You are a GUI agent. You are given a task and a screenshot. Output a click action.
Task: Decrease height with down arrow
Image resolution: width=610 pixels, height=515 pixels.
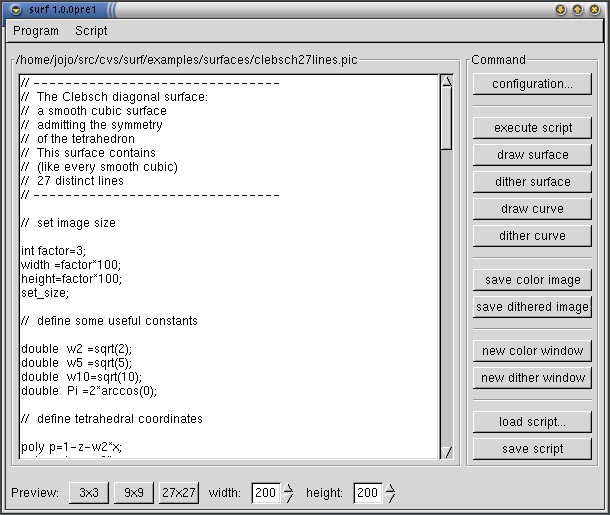(x=390, y=498)
